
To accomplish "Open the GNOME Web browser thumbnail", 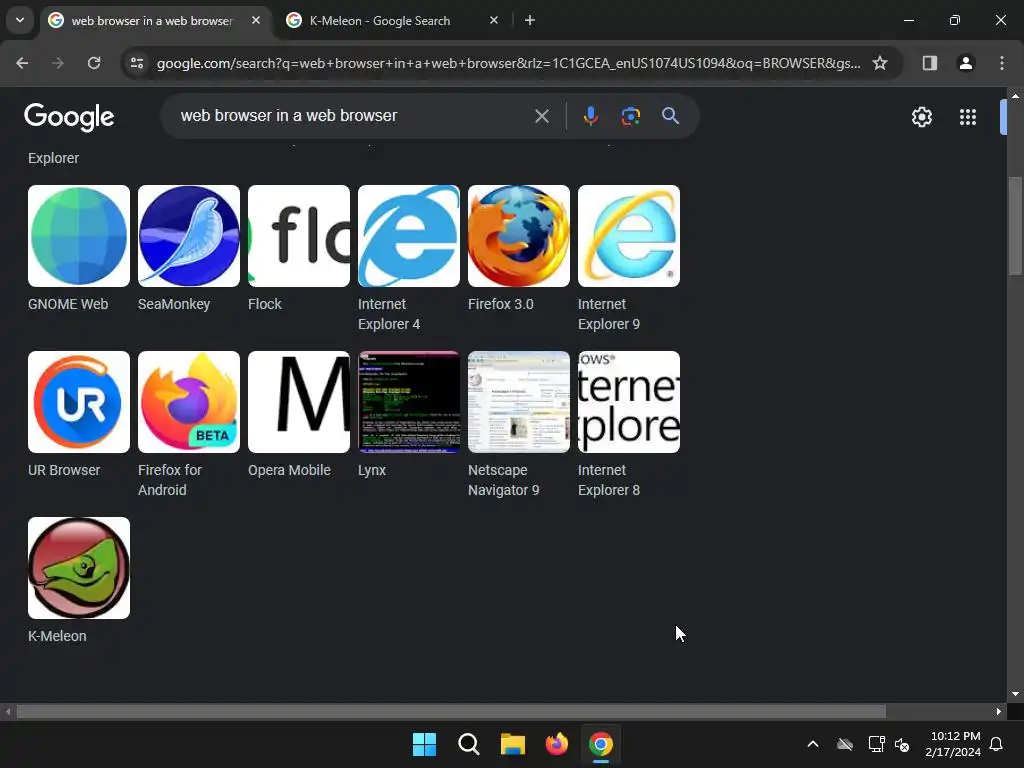I will [79, 236].
